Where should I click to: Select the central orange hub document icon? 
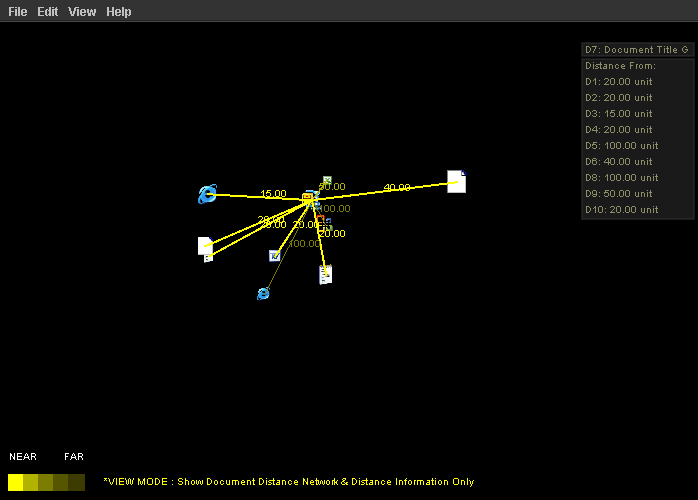pos(308,198)
